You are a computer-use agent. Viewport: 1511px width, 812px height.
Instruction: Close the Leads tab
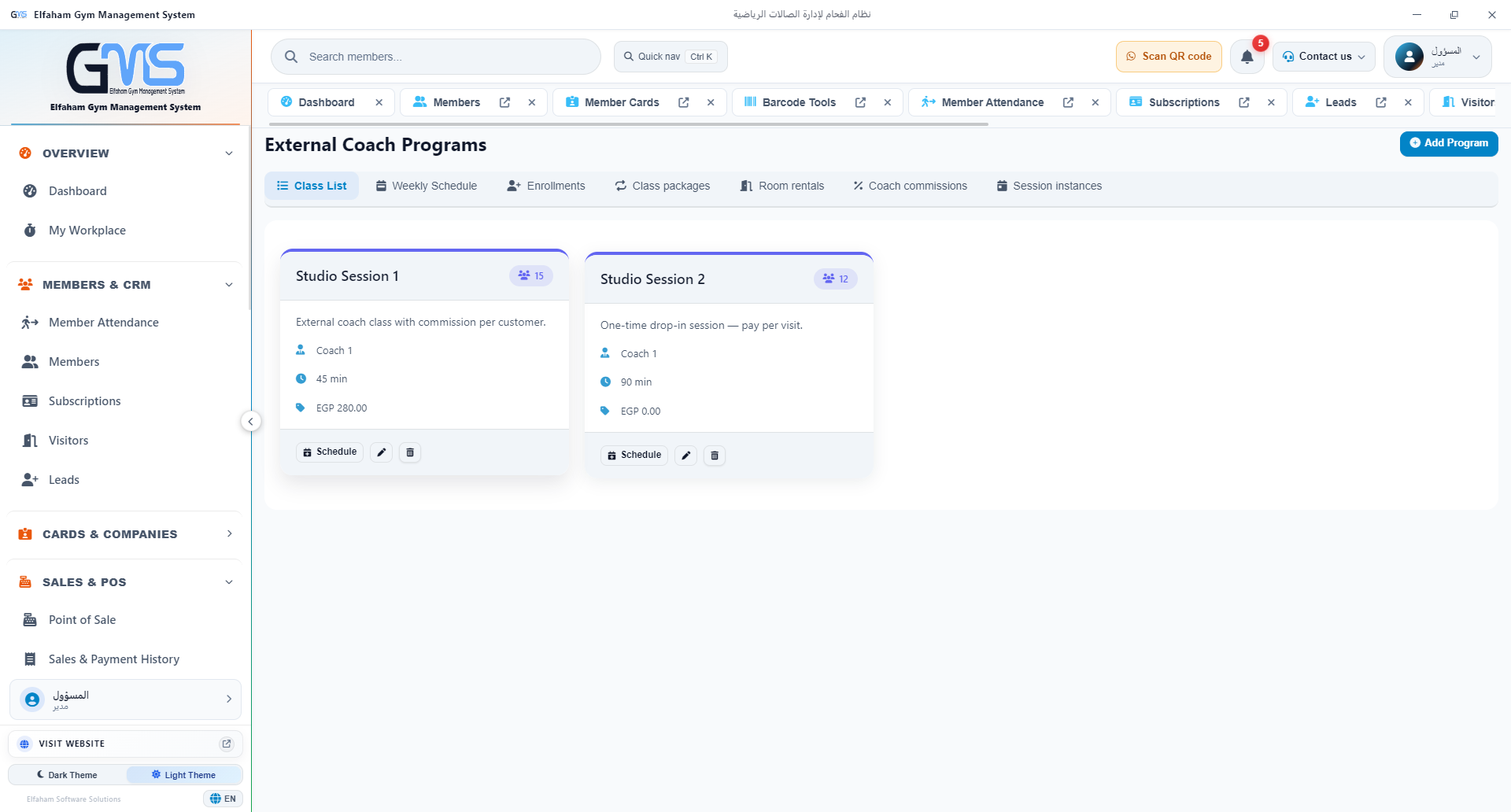tap(1408, 102)
